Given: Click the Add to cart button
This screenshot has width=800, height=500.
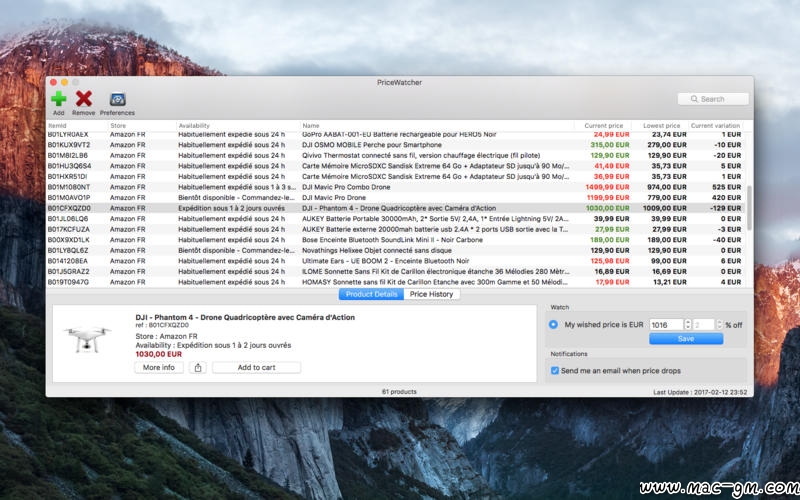Looking at the screenshot, I should click(256, 367).
